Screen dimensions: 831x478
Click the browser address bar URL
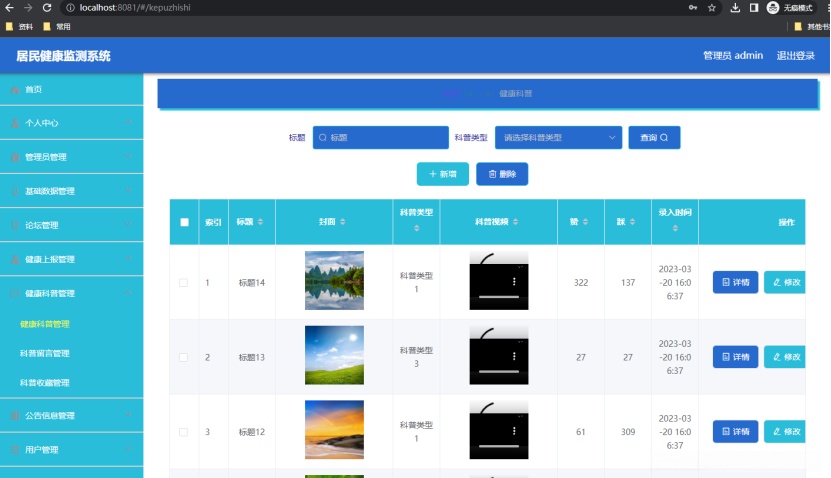(135, 7)
